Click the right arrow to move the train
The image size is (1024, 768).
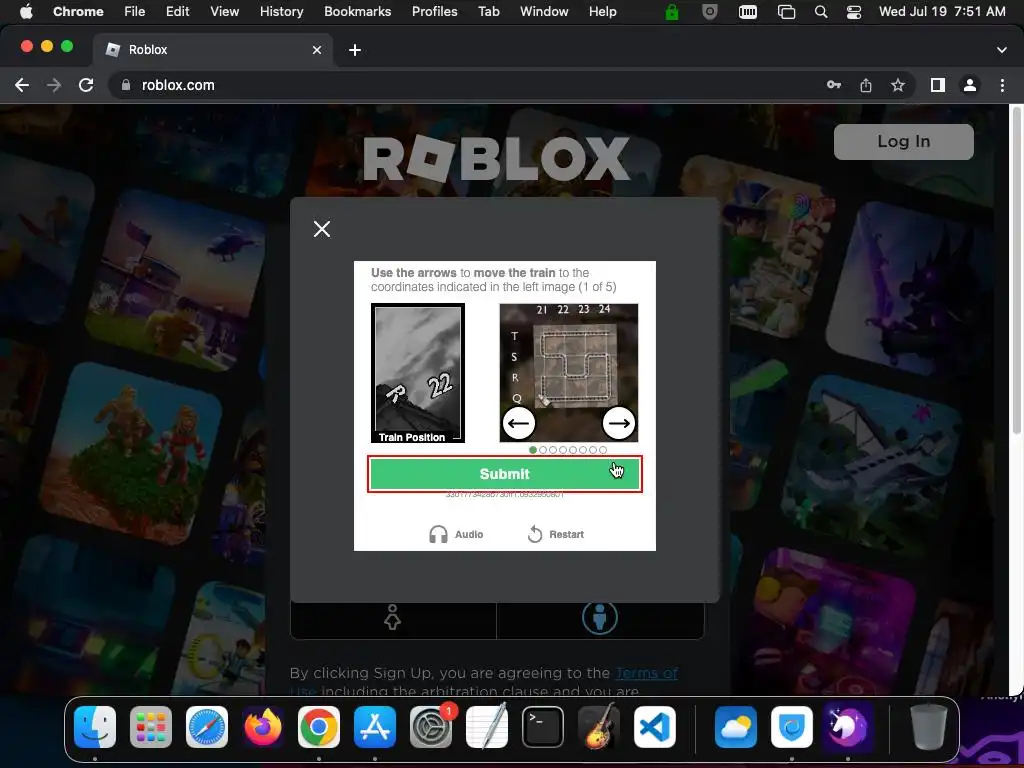coord(618,423)
